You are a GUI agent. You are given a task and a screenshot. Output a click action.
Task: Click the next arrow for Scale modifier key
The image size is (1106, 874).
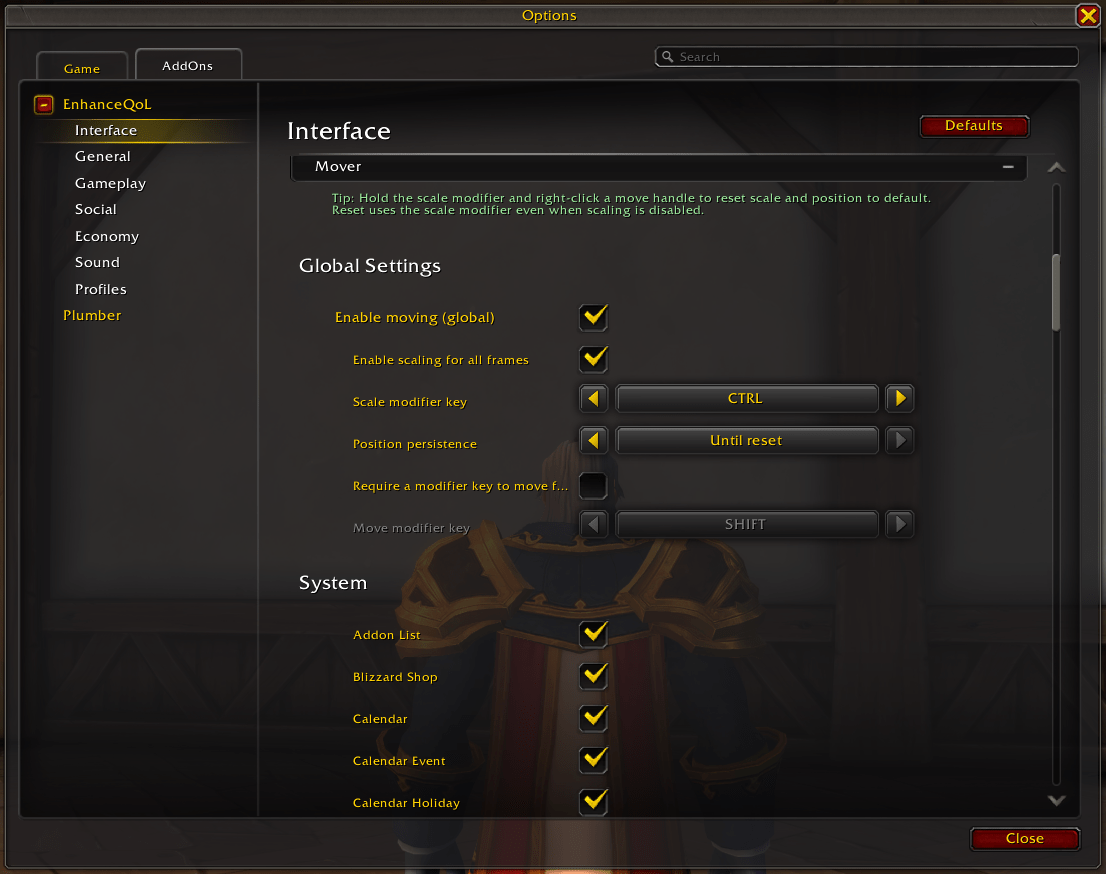899,399
